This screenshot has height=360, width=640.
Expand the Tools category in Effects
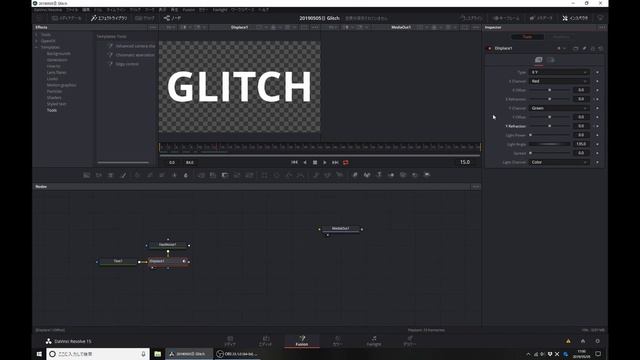point(37,35)
